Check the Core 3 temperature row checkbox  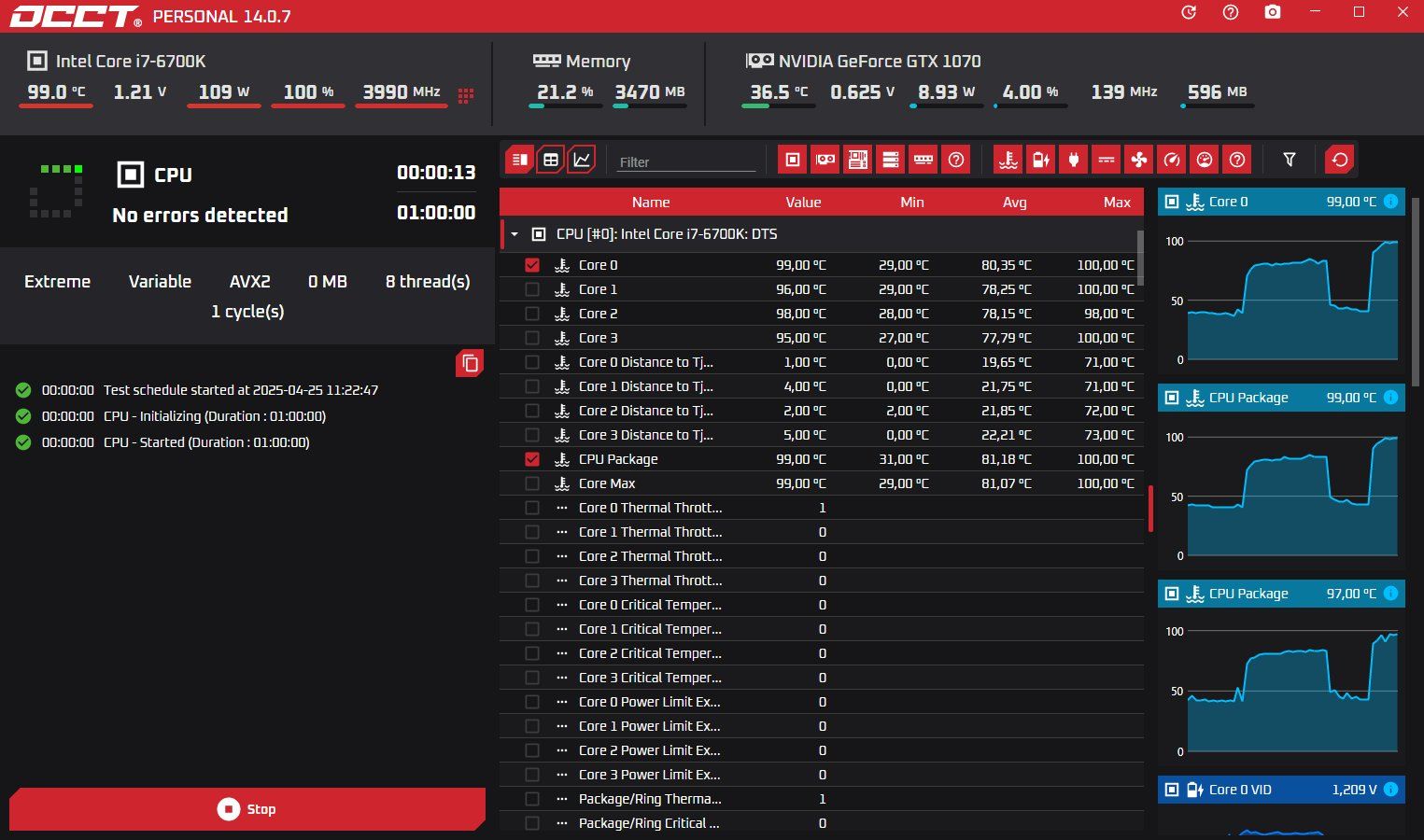[532, 338]
